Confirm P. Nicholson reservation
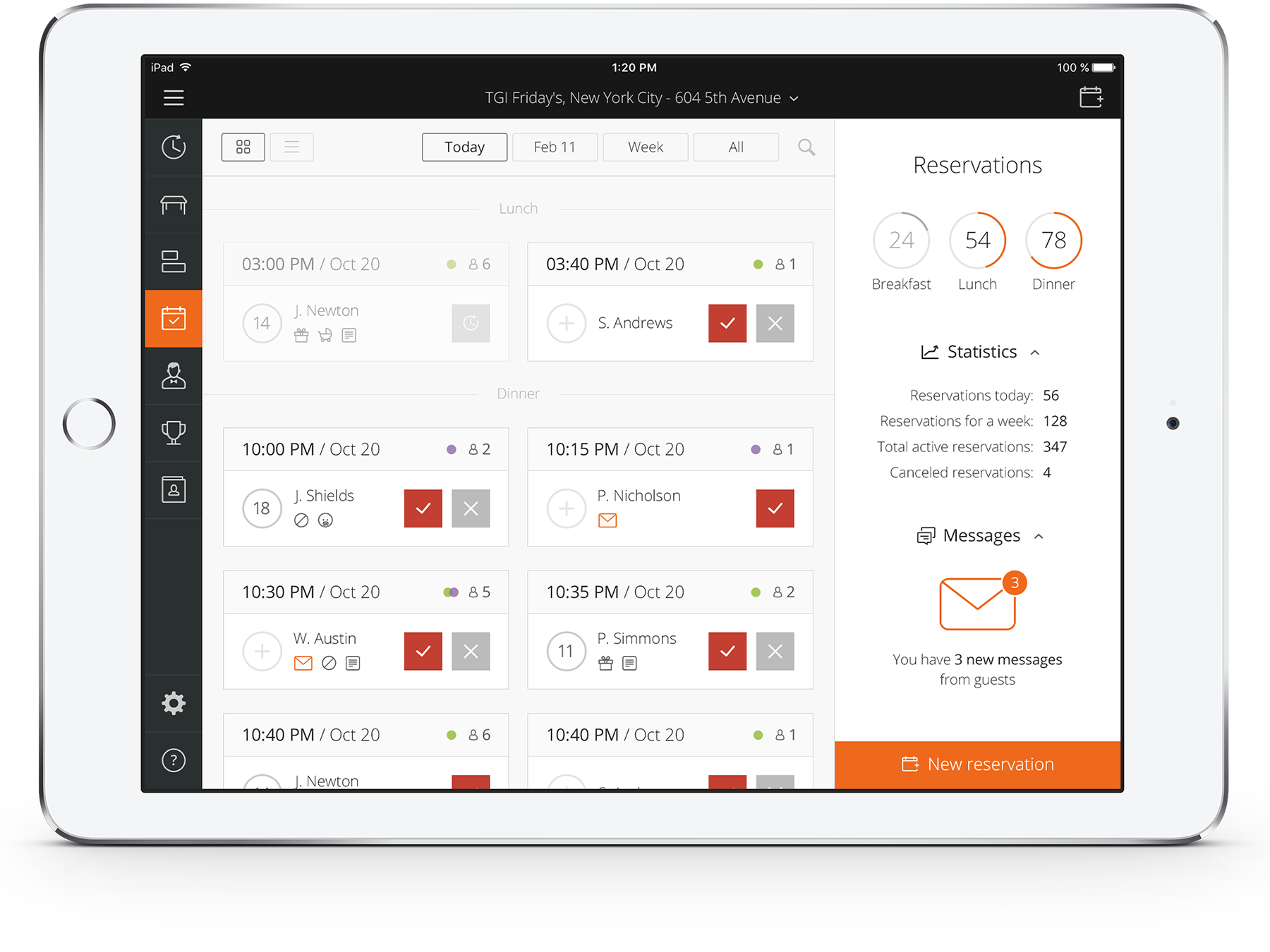Image resolution: width=1270 pixels, height=952 pixels. pyautogui.click(x=775, y=508)
